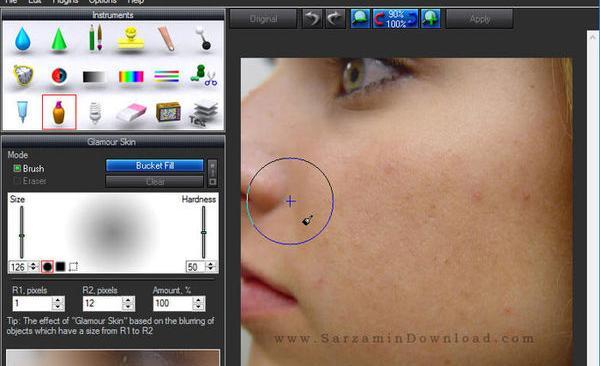The width and height of the screenshot is (600, 366).
Task: Zoom in with the green plus magnifier
Action: pyautogui.click(x=430, y=18)
